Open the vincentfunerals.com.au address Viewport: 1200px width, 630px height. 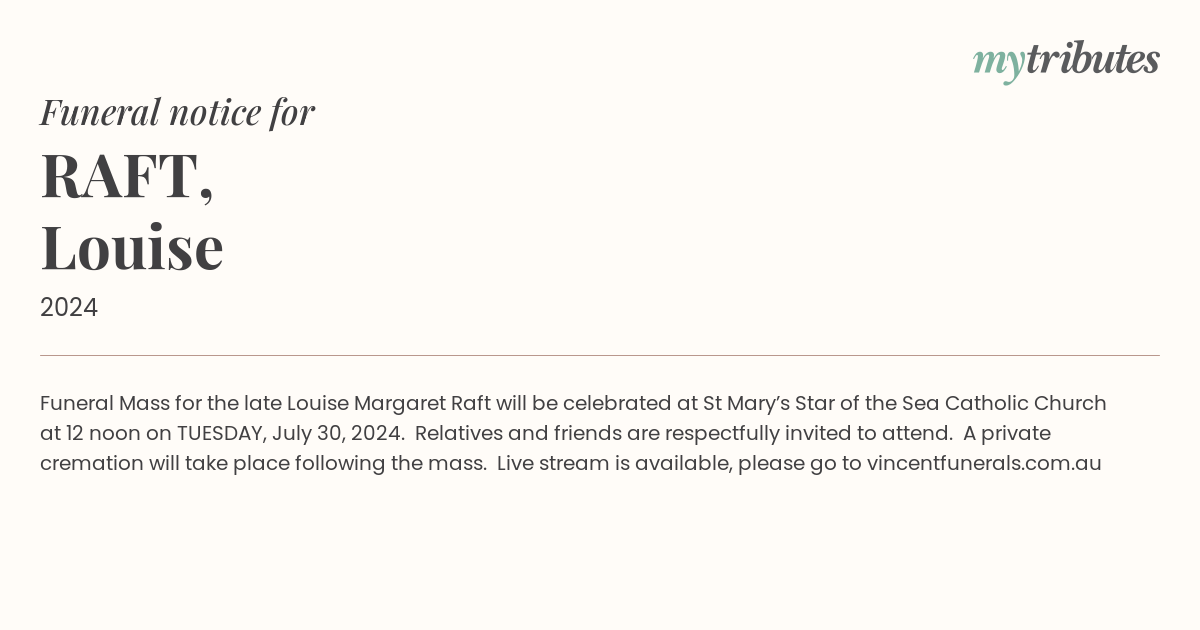pos(984,463)
